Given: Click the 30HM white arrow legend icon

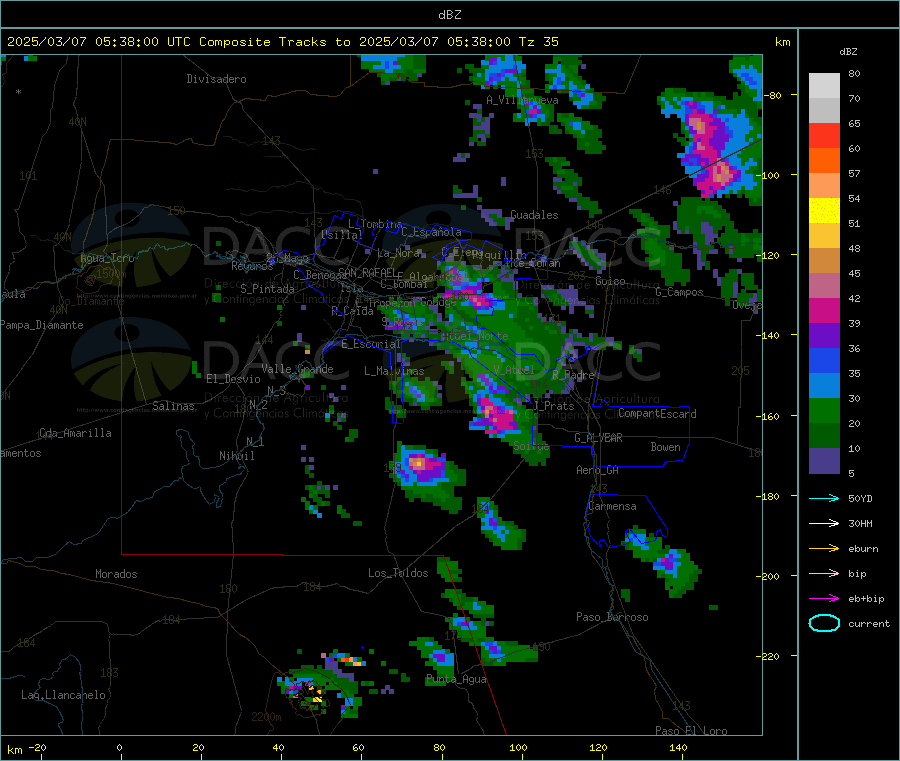Looking at the screenshot, I should 824,523.
